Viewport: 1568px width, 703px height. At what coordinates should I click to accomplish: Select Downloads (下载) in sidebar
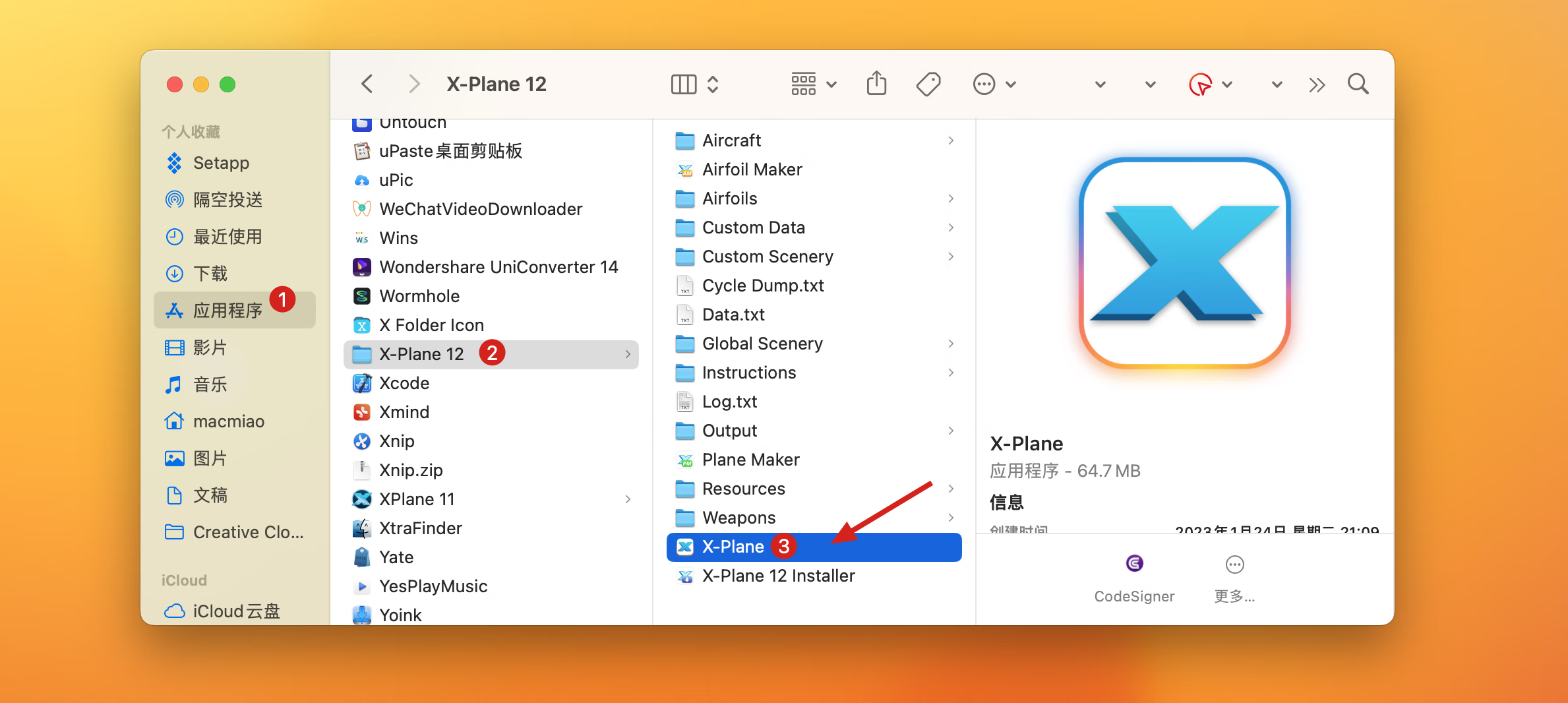[210, 273]
